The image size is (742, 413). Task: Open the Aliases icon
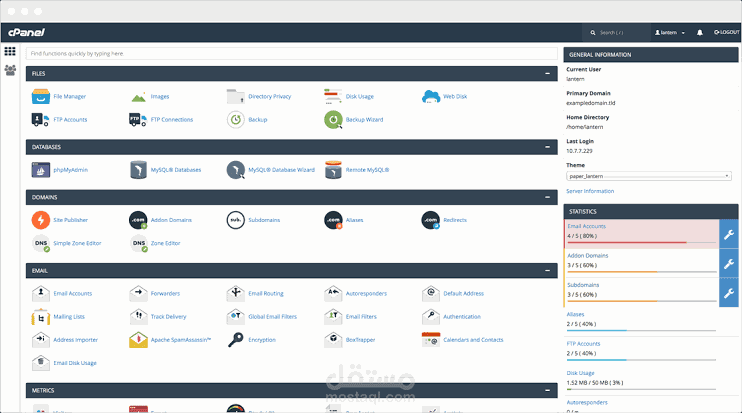tap(333, 220)
